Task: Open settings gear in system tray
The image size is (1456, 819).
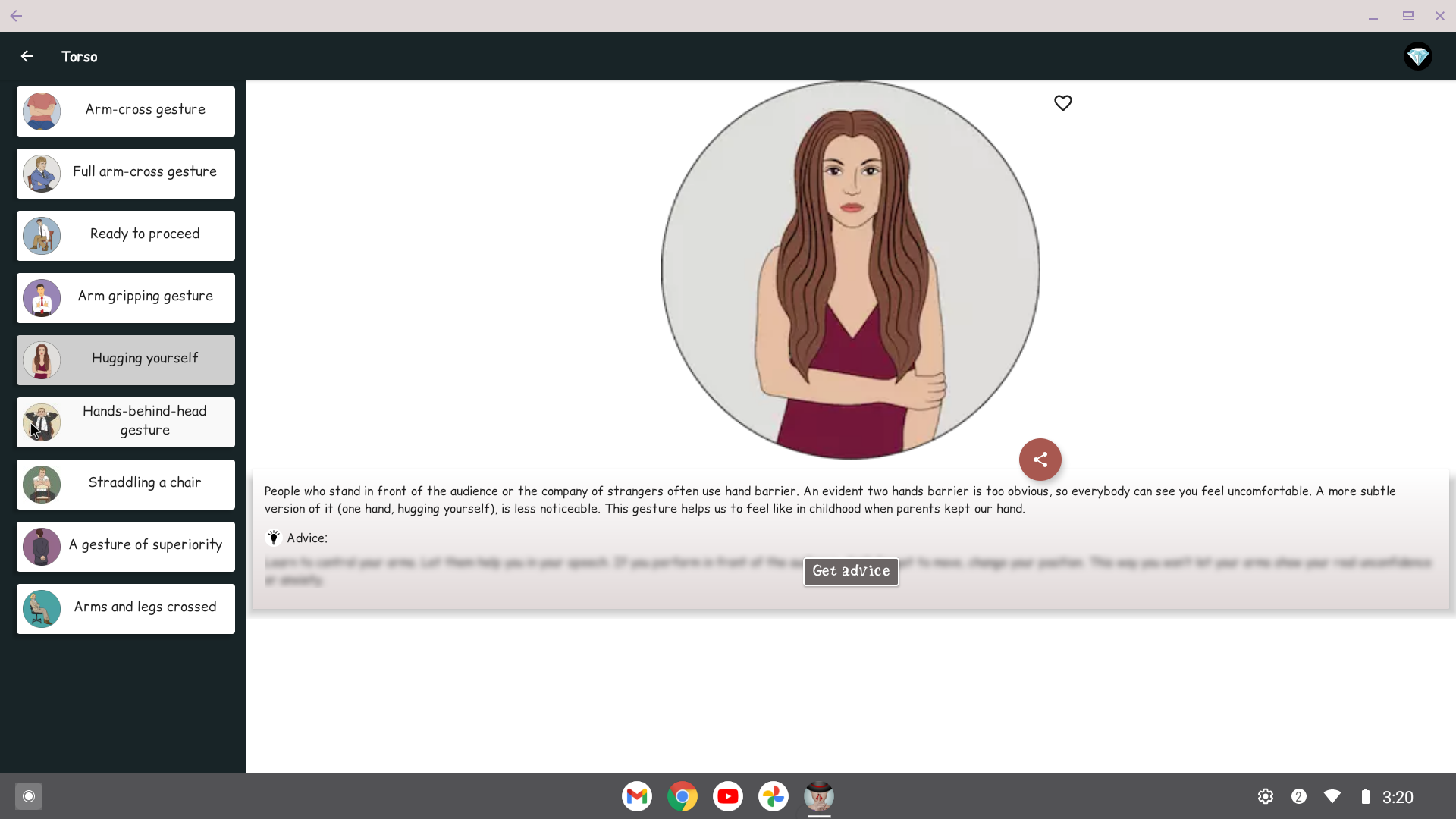Action: point(1265,796)
